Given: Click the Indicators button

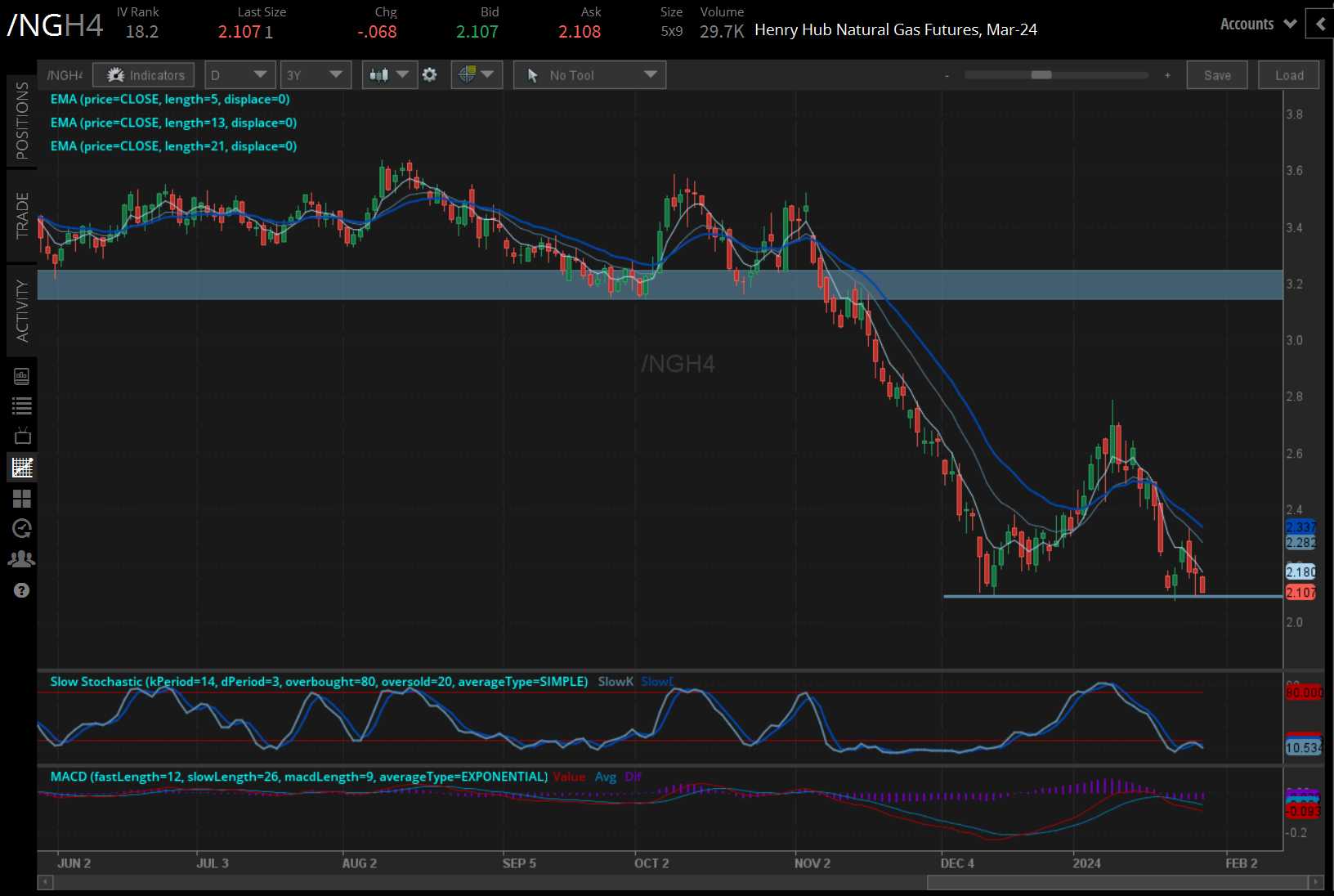Looking at the screenshot, I should (x=144, y=75).
